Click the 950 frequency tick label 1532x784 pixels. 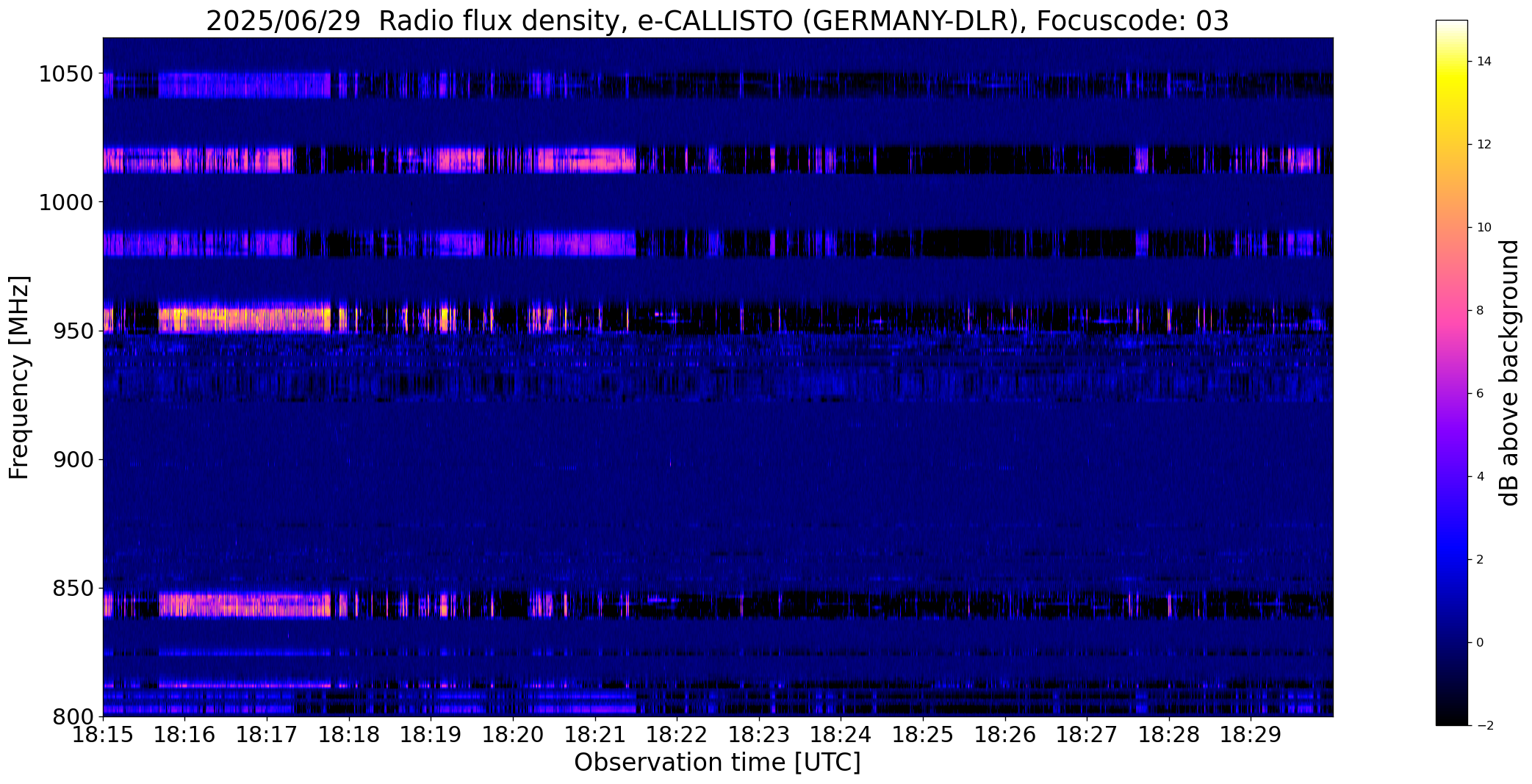[73, 331]
